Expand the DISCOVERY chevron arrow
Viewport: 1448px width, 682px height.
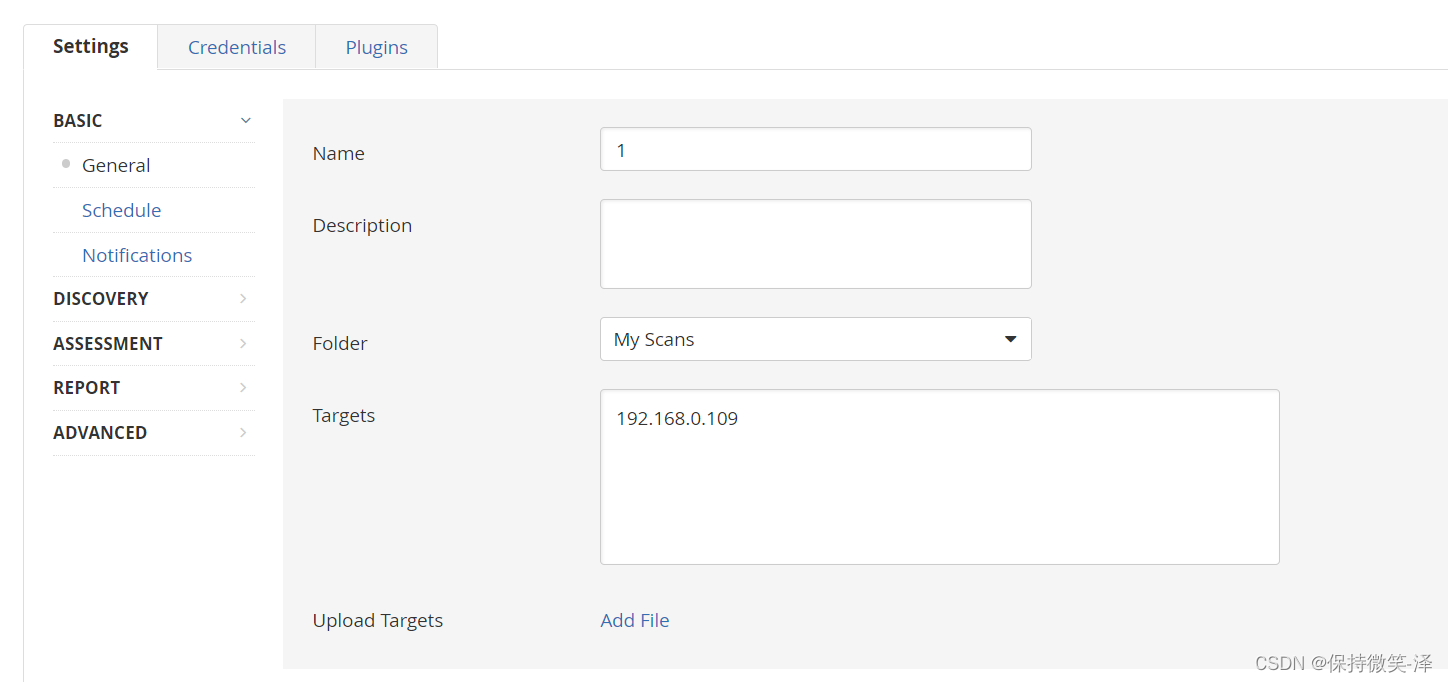[243, 299]
